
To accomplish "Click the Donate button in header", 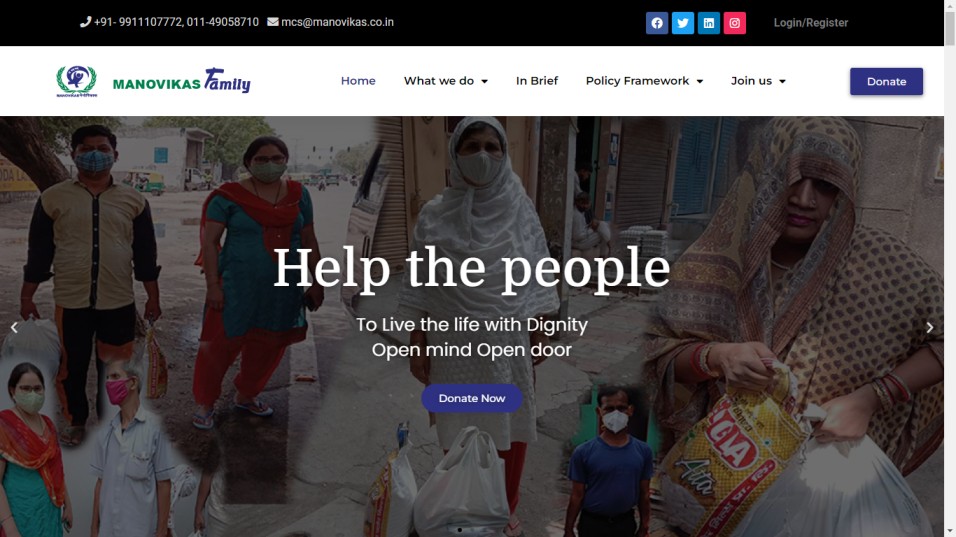I will tap(886, 81).
